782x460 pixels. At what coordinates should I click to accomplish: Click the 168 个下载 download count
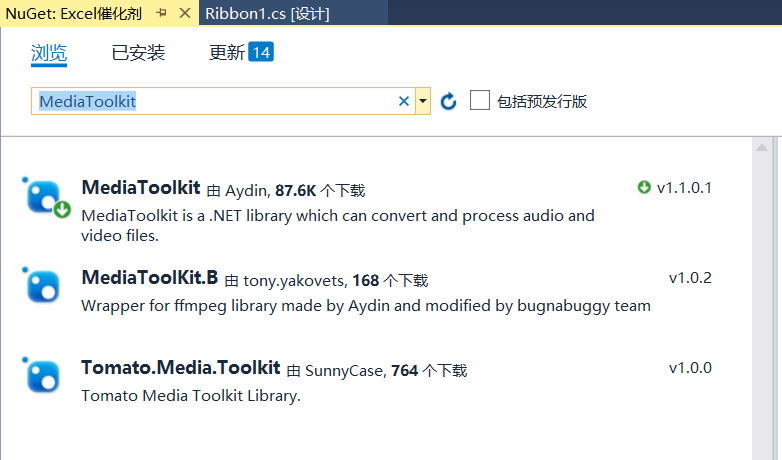pos(391,281)
